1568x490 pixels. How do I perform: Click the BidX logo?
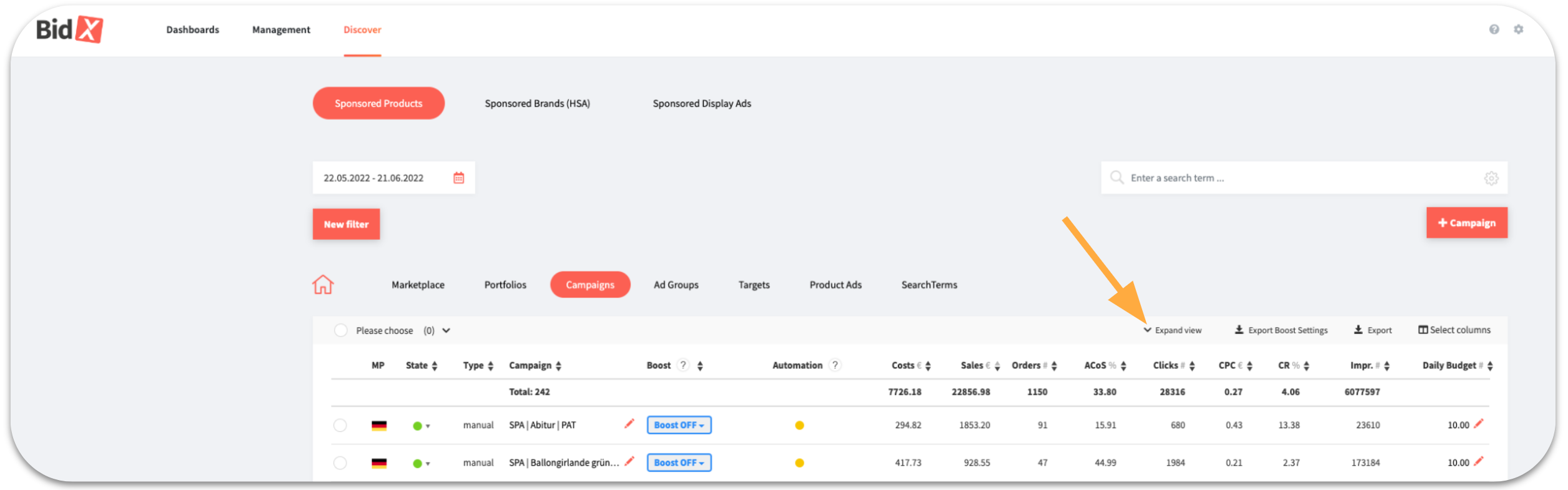pyautogui.click(x=69, y=29)
